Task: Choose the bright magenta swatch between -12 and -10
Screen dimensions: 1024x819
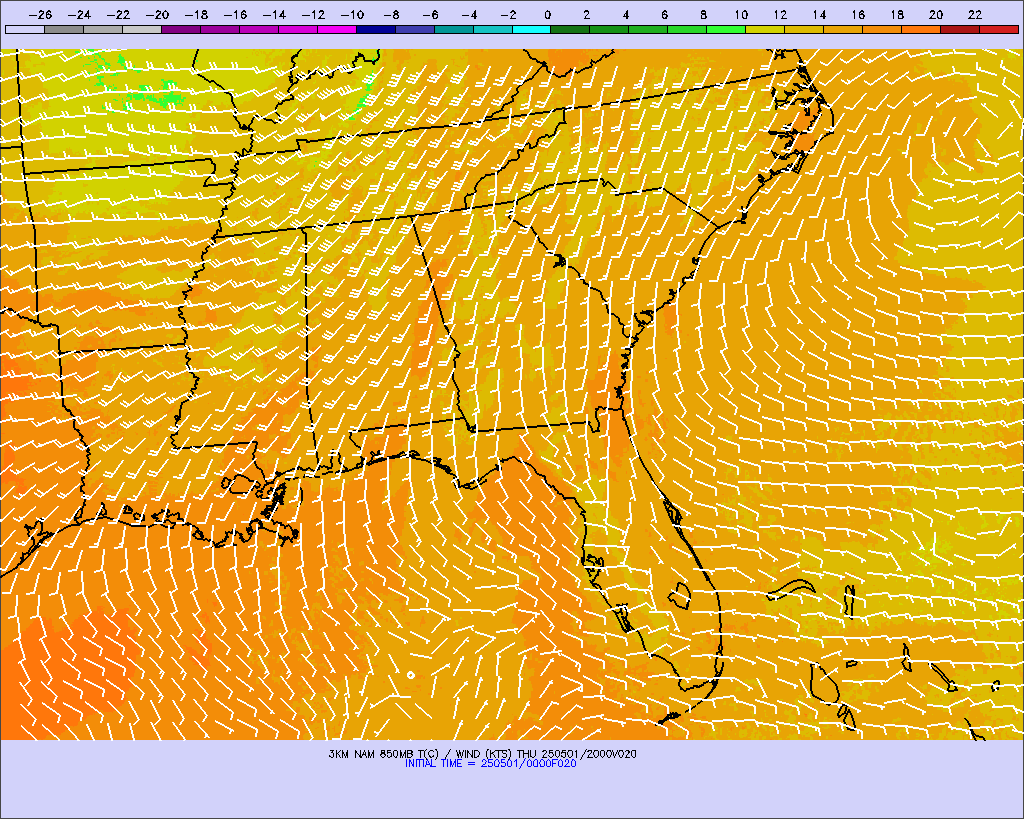Action: (x=337, y=29)
